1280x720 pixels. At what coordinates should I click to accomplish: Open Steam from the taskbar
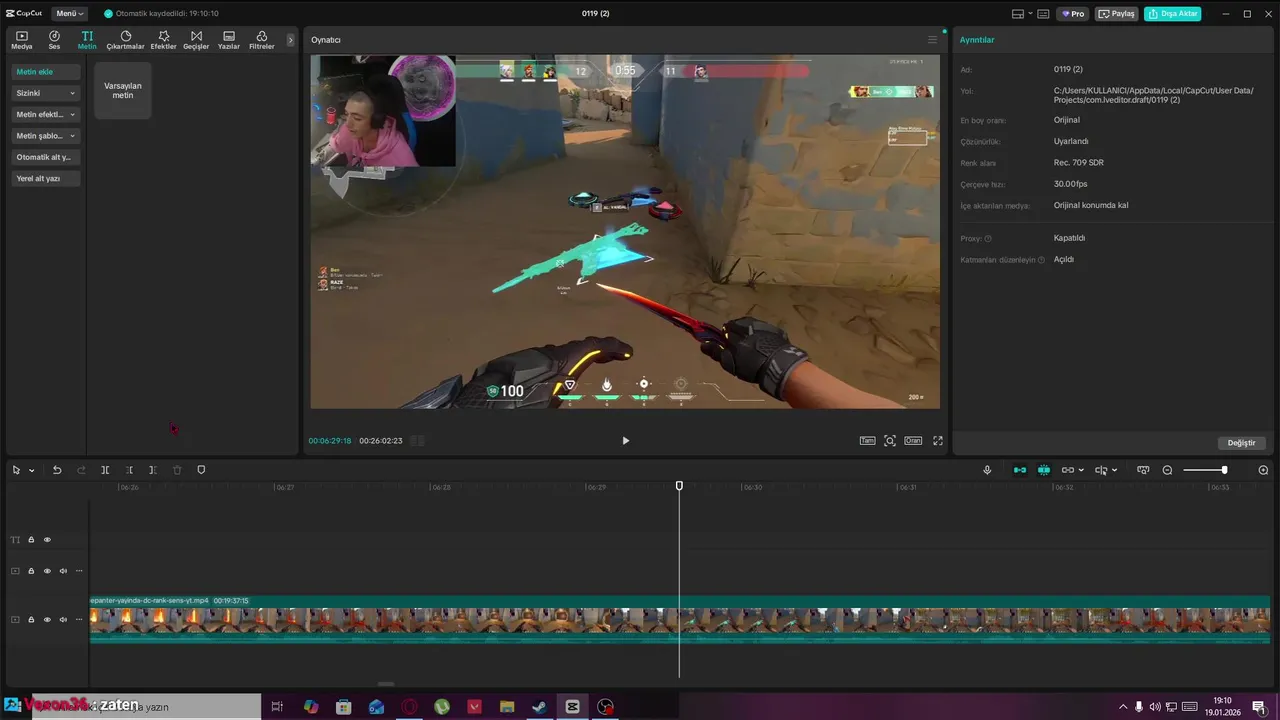(539, 707)
